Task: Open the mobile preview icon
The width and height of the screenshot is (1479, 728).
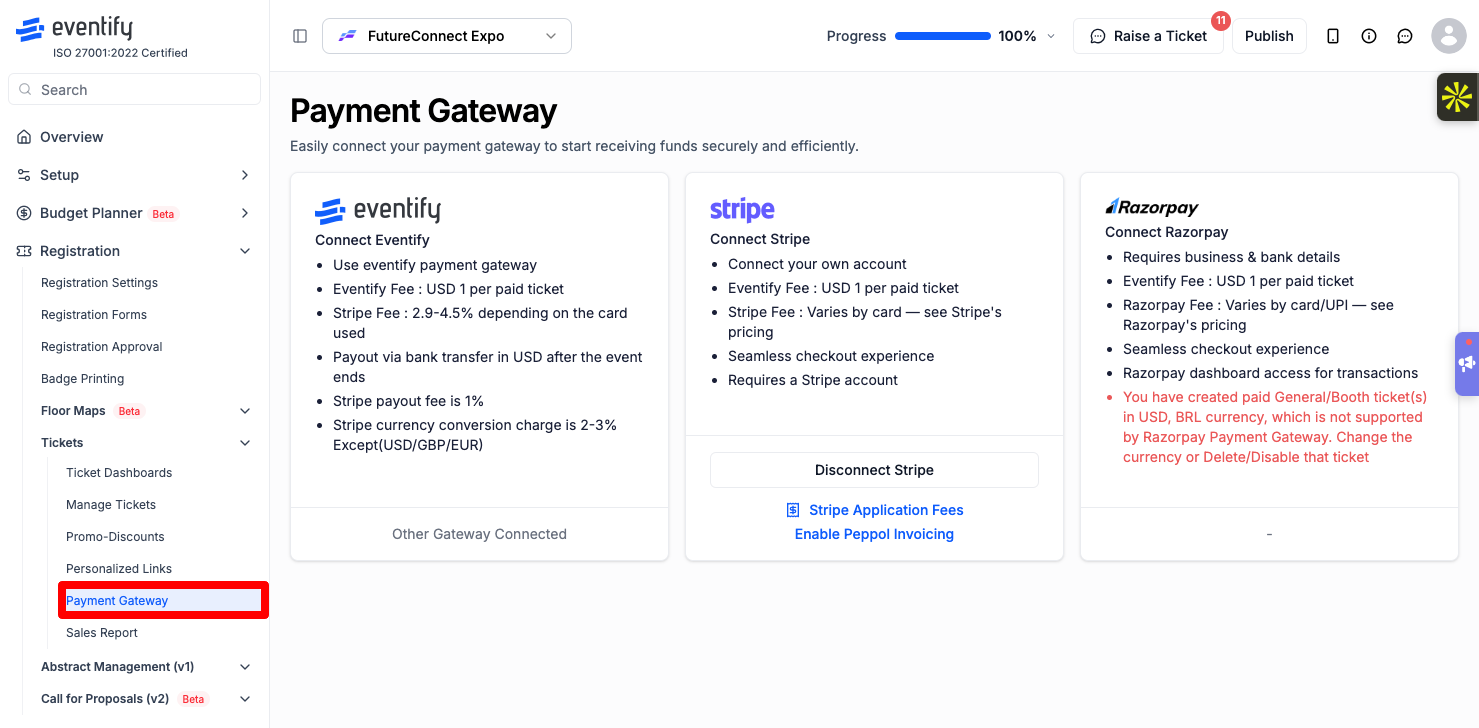Action: [x=1333, y=36]
